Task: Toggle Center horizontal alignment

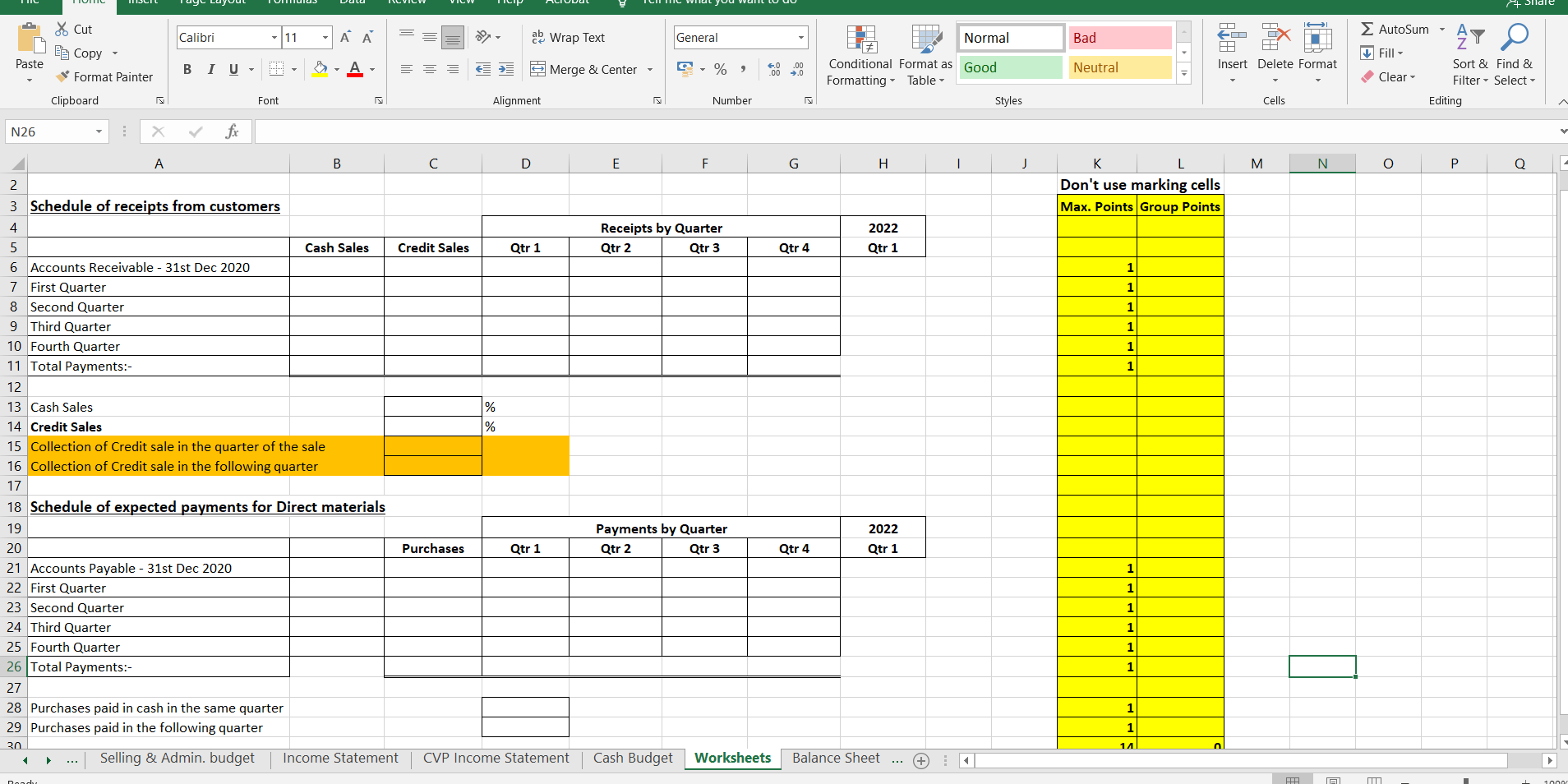Action: tap(429, 69)
